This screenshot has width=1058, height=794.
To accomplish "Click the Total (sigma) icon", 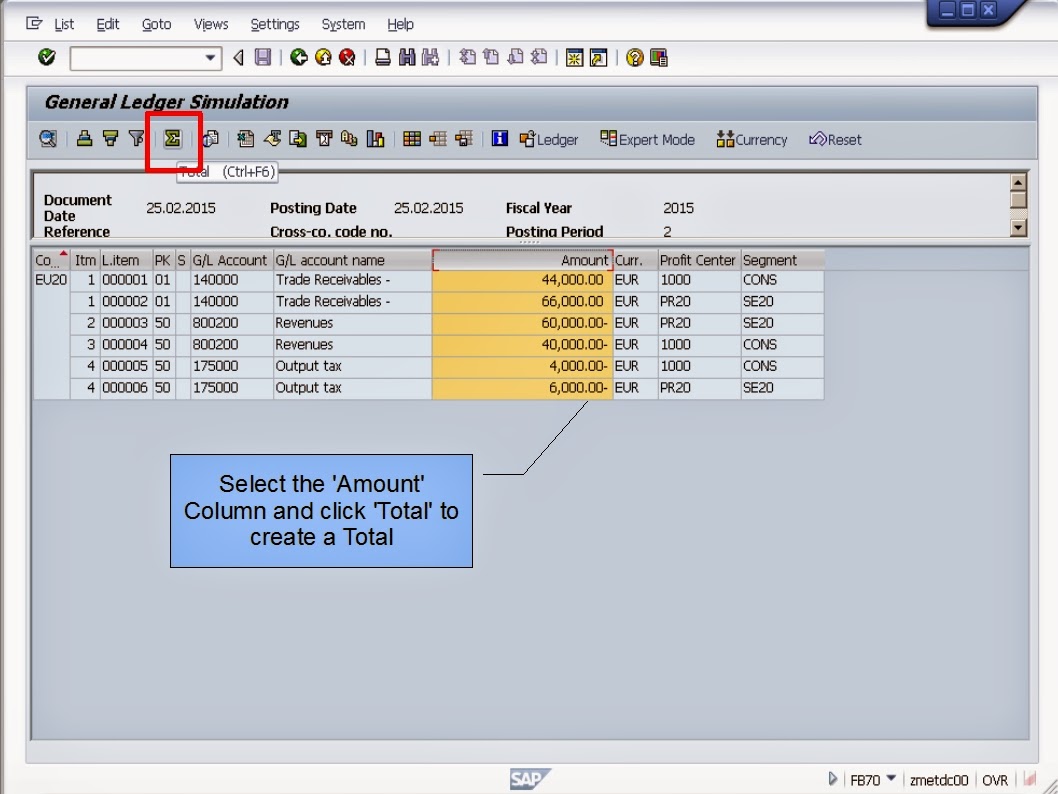I will tap(171, 139).
